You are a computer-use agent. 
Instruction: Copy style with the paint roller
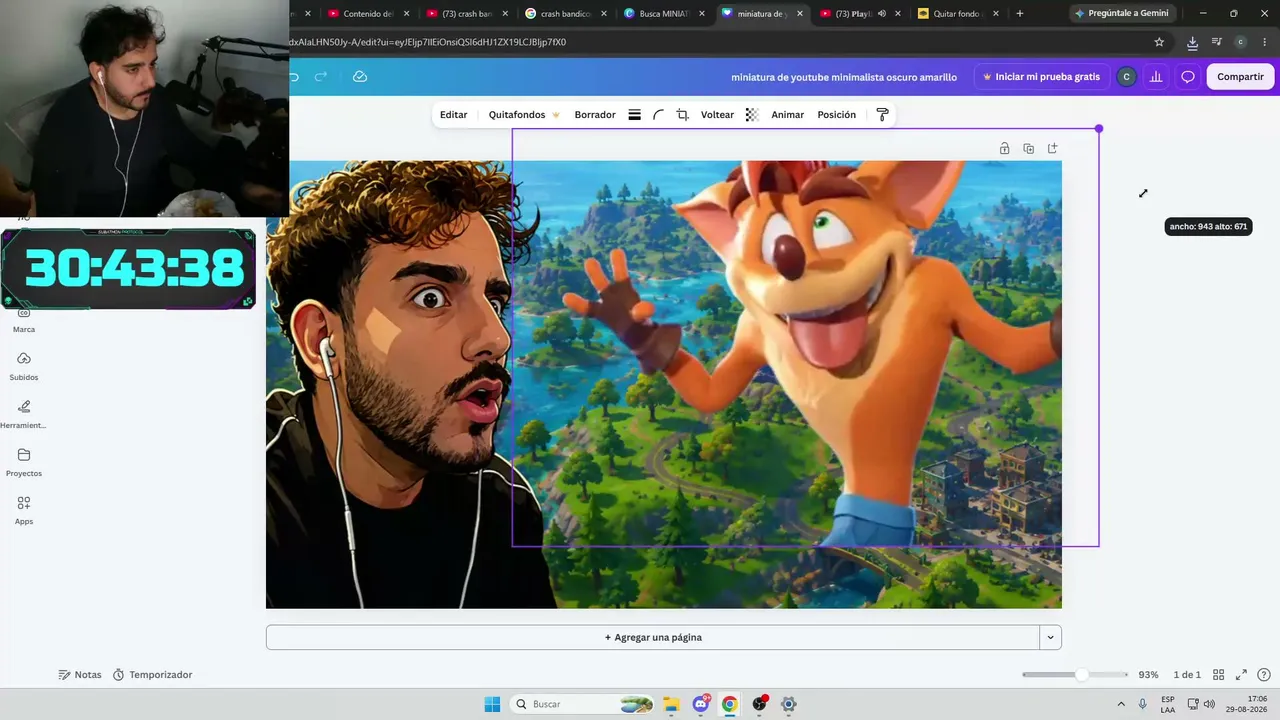tap(882, 115)
